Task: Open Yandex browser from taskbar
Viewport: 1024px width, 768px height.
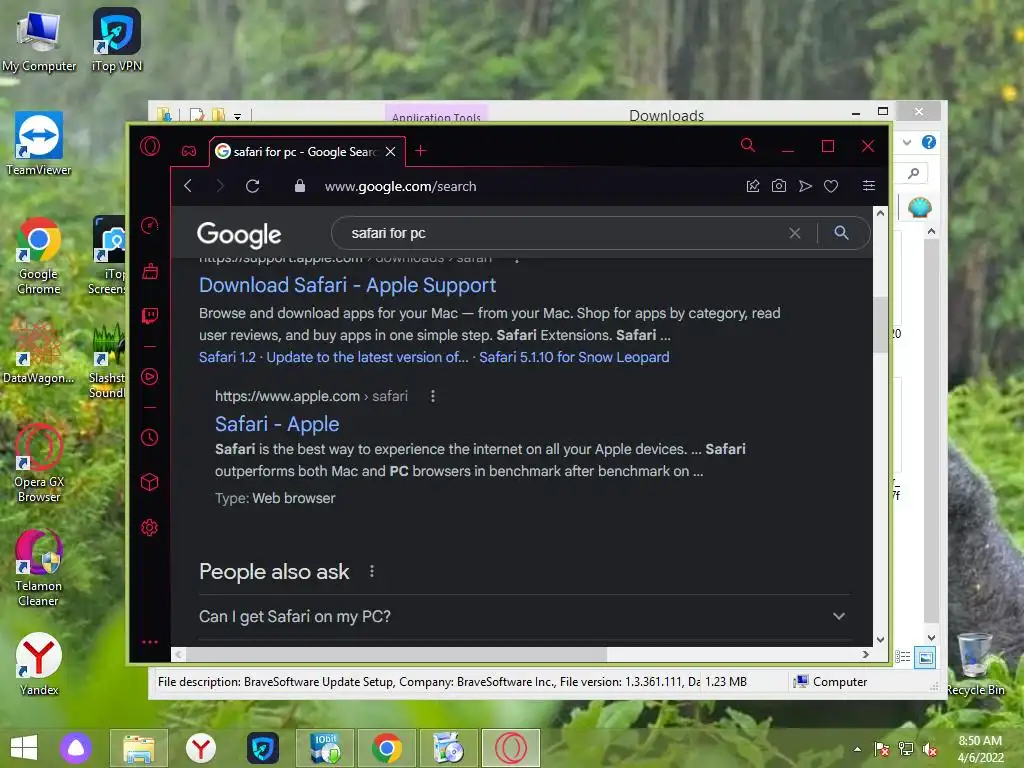Action: [200, 748]
